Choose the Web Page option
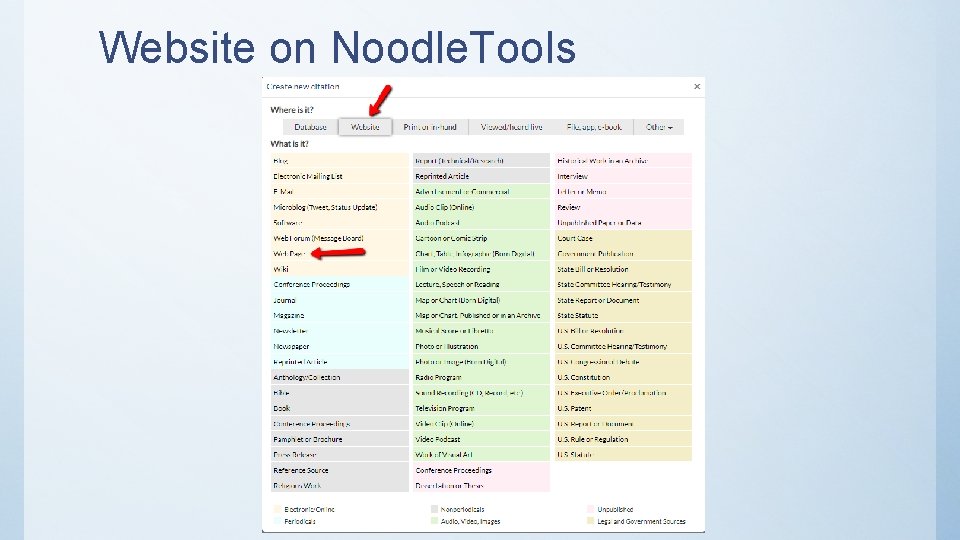This screenshot has width=960, height=540. 340,253
